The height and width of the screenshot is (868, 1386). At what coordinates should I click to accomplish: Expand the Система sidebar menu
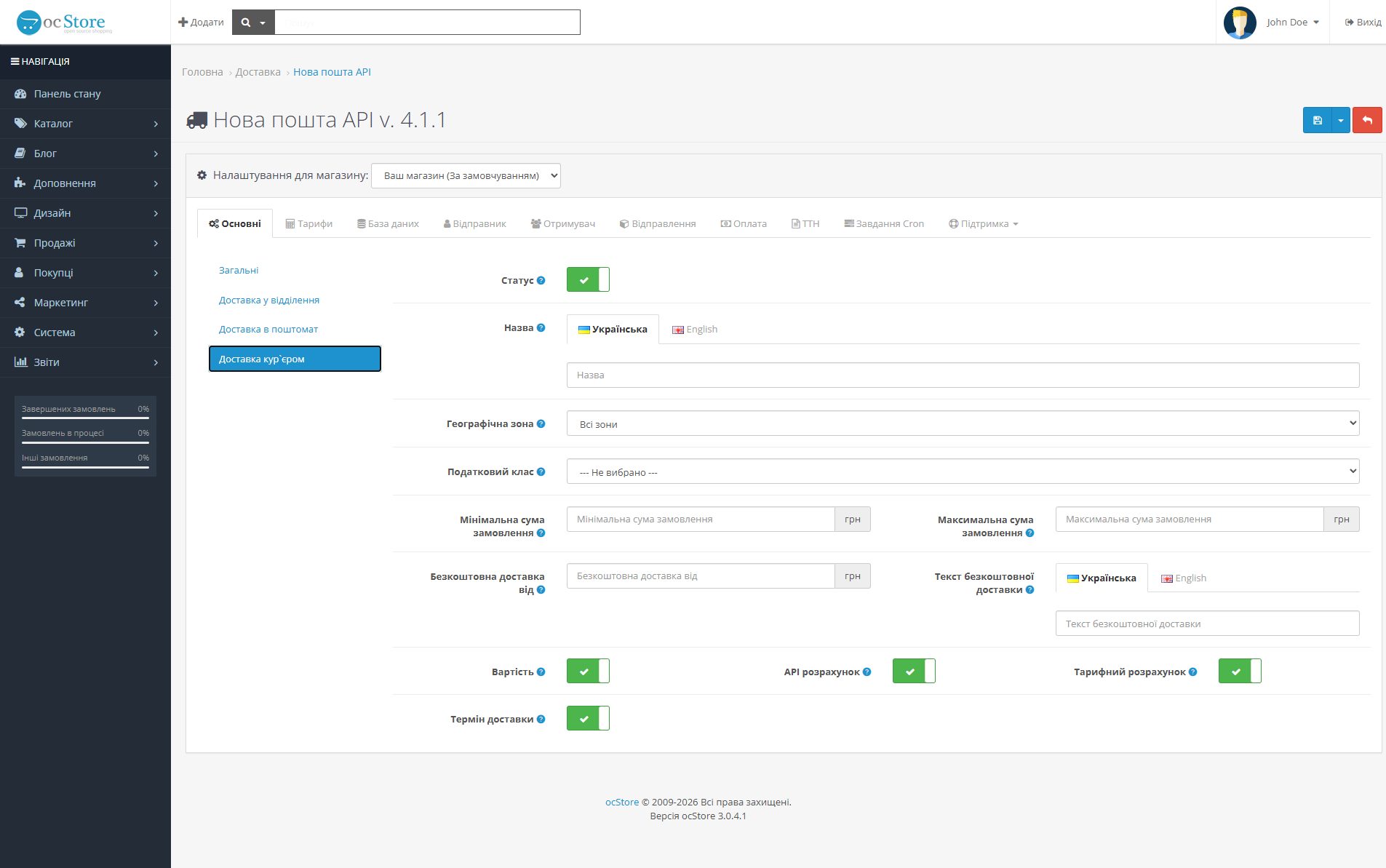(x=85, y=333)
